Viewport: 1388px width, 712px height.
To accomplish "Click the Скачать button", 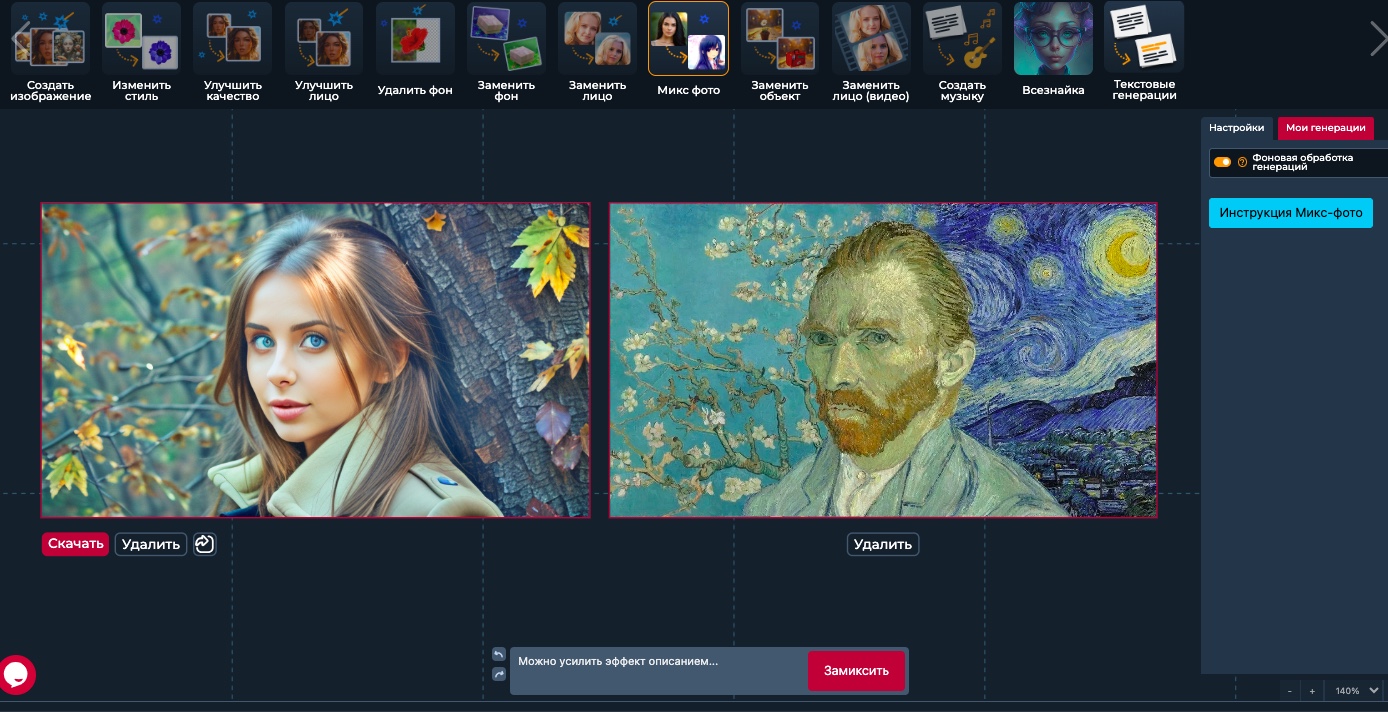I will click(75, 544).
